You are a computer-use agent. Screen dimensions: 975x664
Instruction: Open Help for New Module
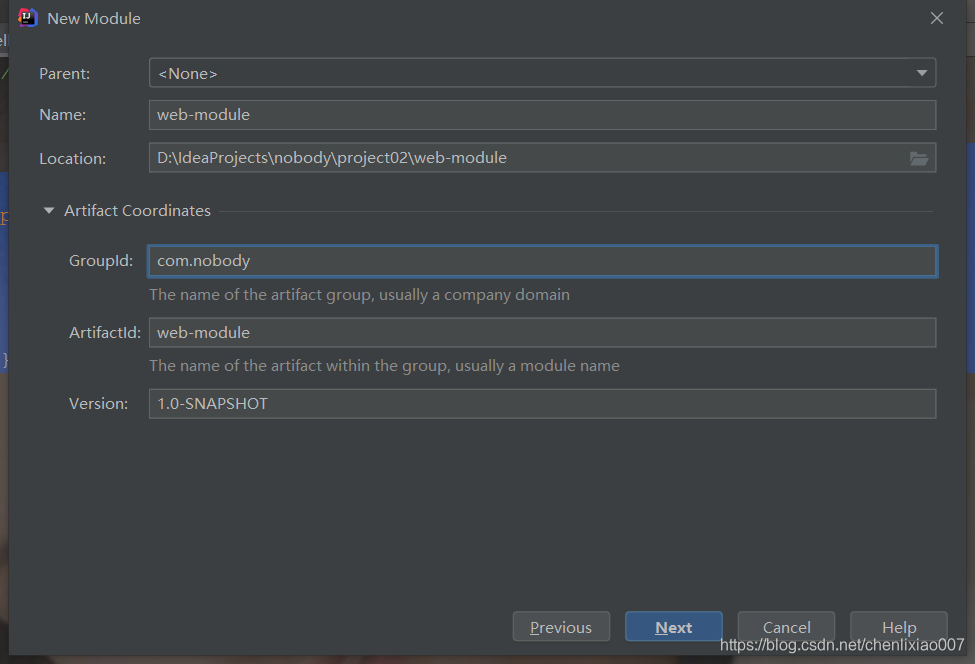(x=899, y=627)
